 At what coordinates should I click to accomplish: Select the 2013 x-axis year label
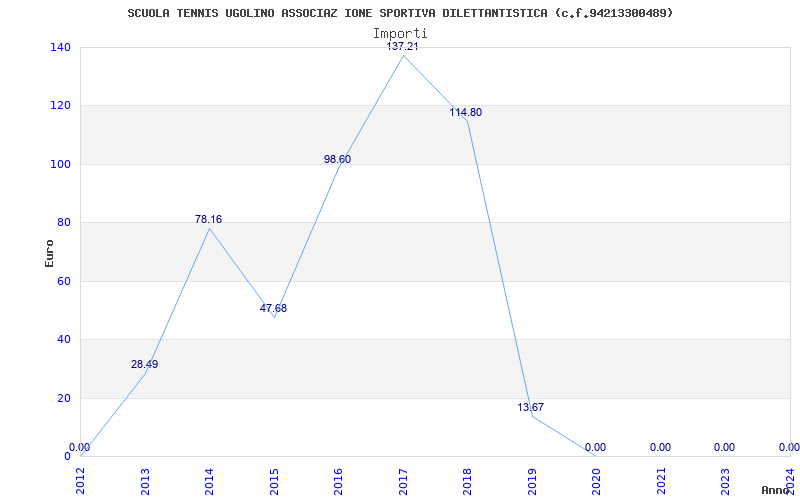pos(145,481)
